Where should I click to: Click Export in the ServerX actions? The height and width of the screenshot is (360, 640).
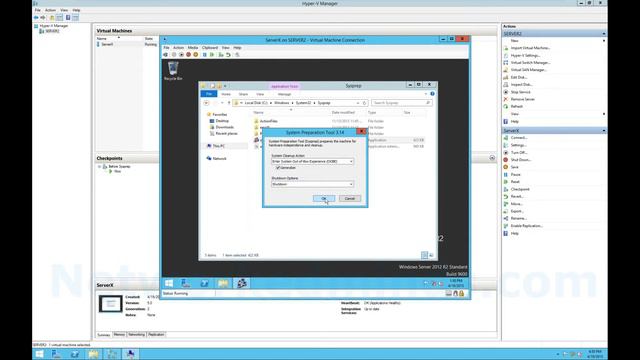pos(517,211)
